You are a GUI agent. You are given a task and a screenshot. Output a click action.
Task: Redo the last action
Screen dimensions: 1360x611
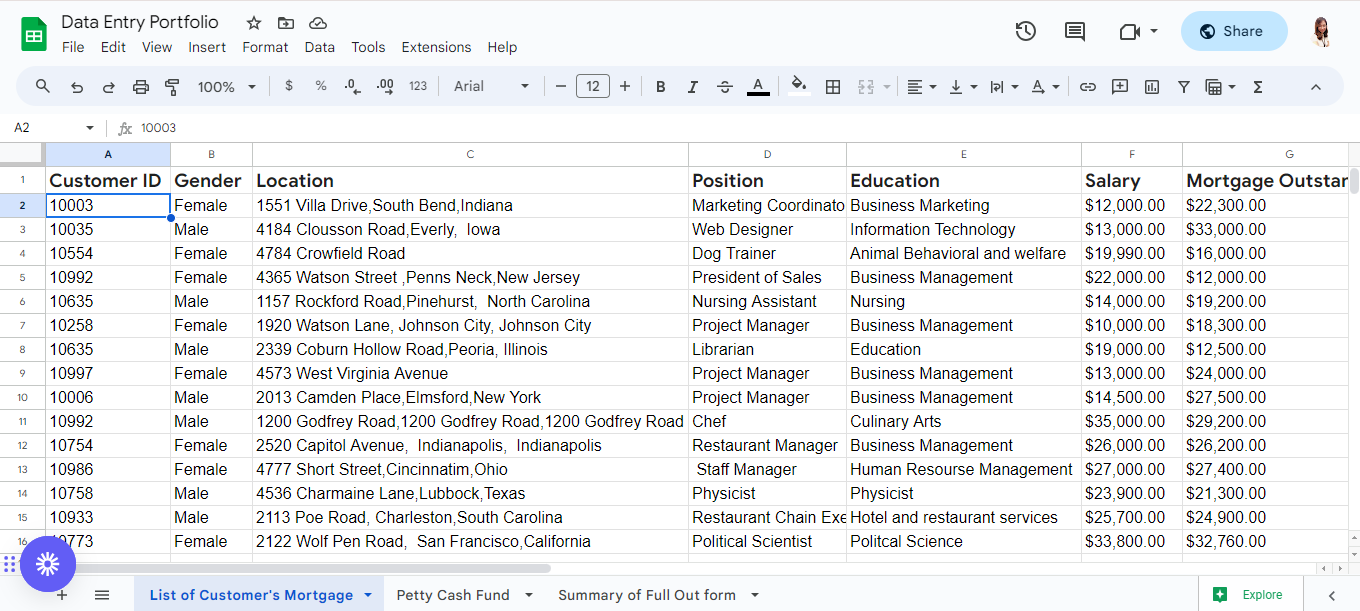[x=108, y=87]
